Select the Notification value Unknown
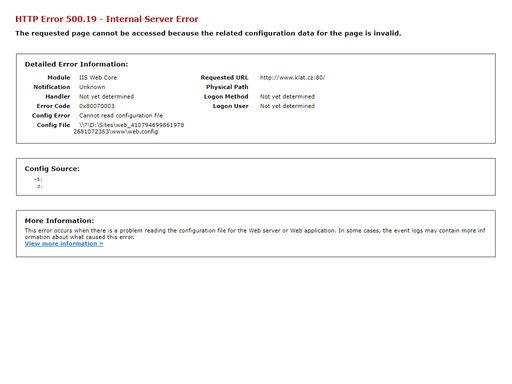The width and height of the screenshot is (512, 384). coord(92,87)
